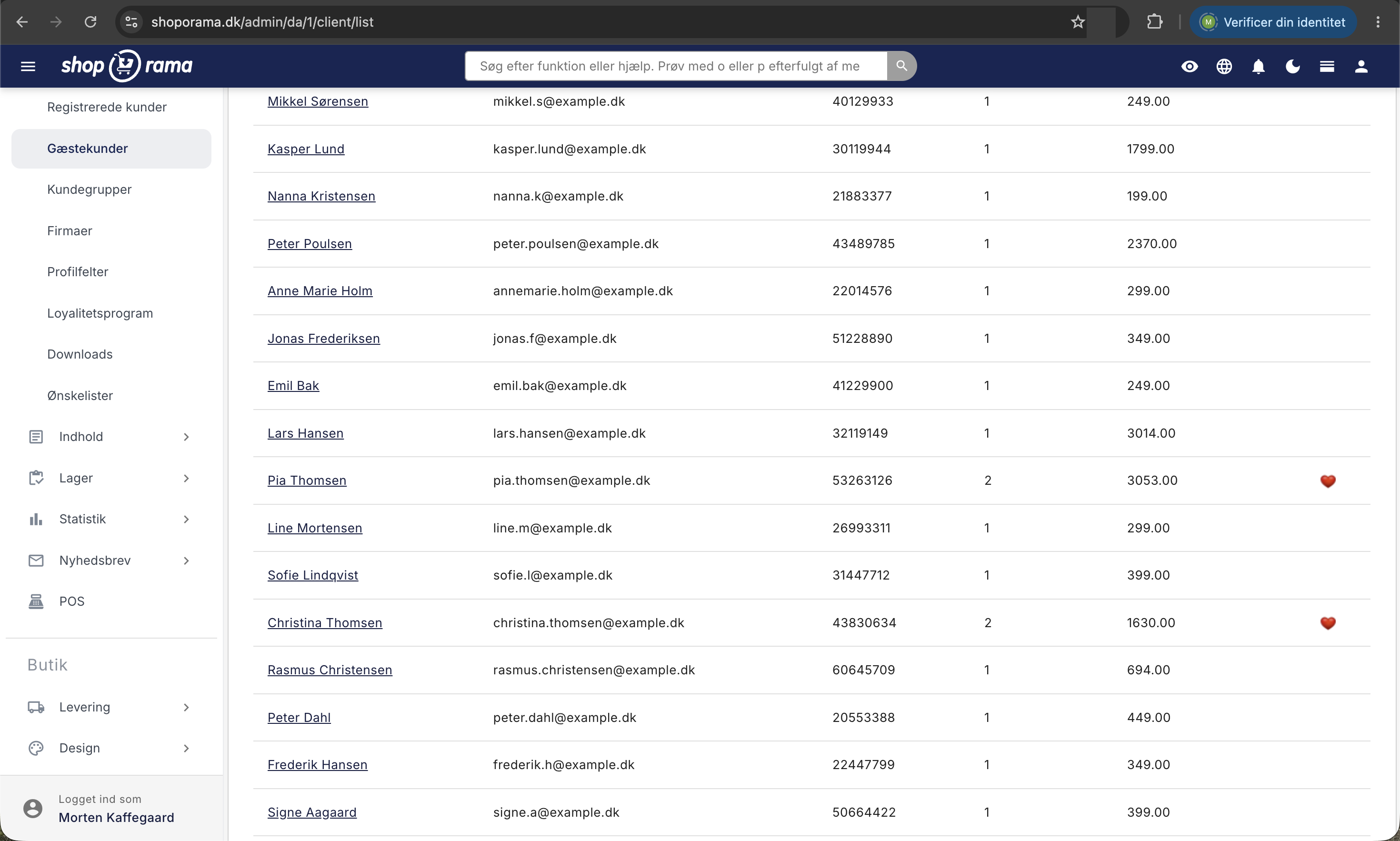Open customer Mikkel Sørensen
This screenshot has height=841, width=1400.
click(317, 101)
